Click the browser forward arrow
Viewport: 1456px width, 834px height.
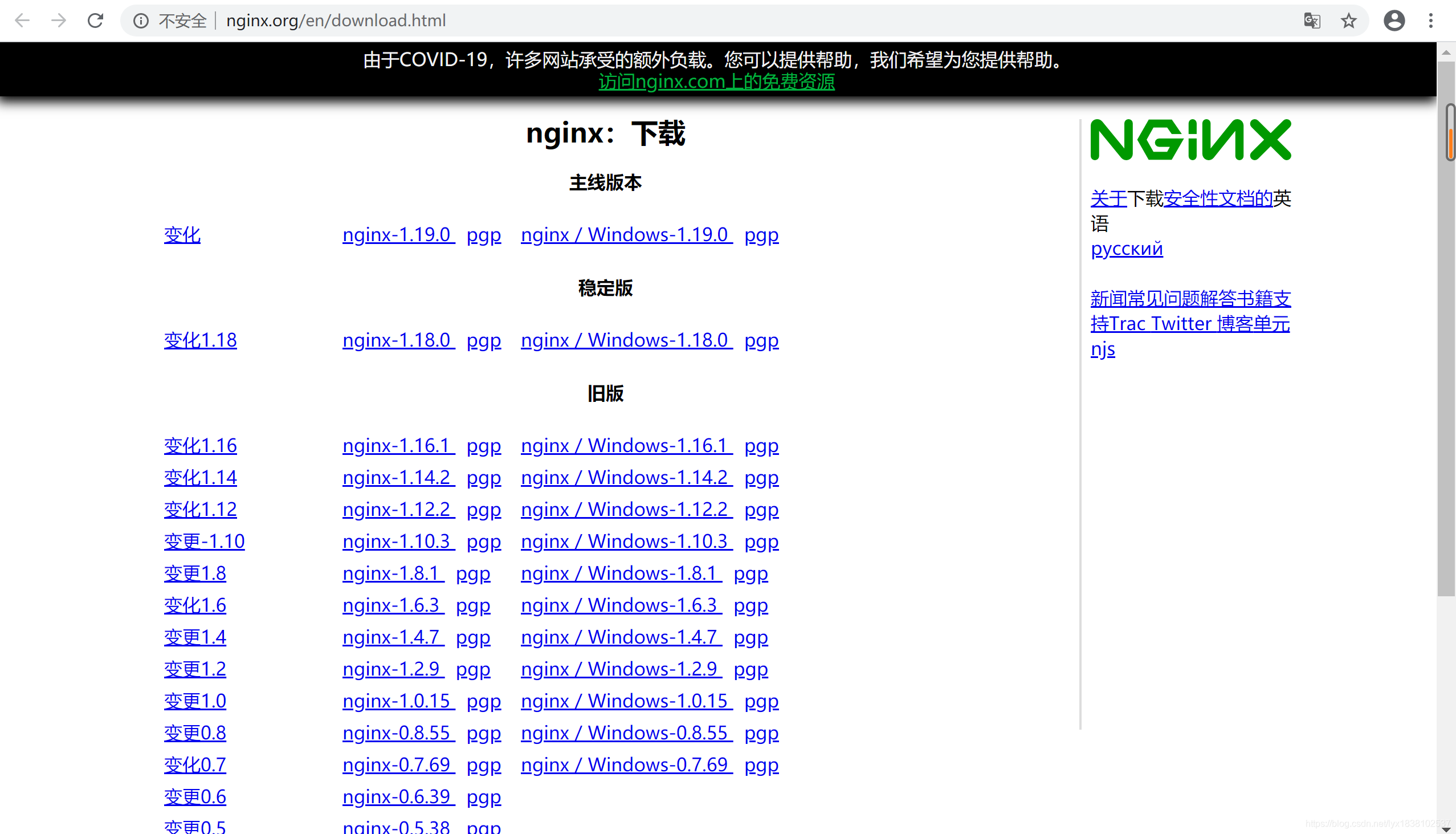[x=58, y=21]
